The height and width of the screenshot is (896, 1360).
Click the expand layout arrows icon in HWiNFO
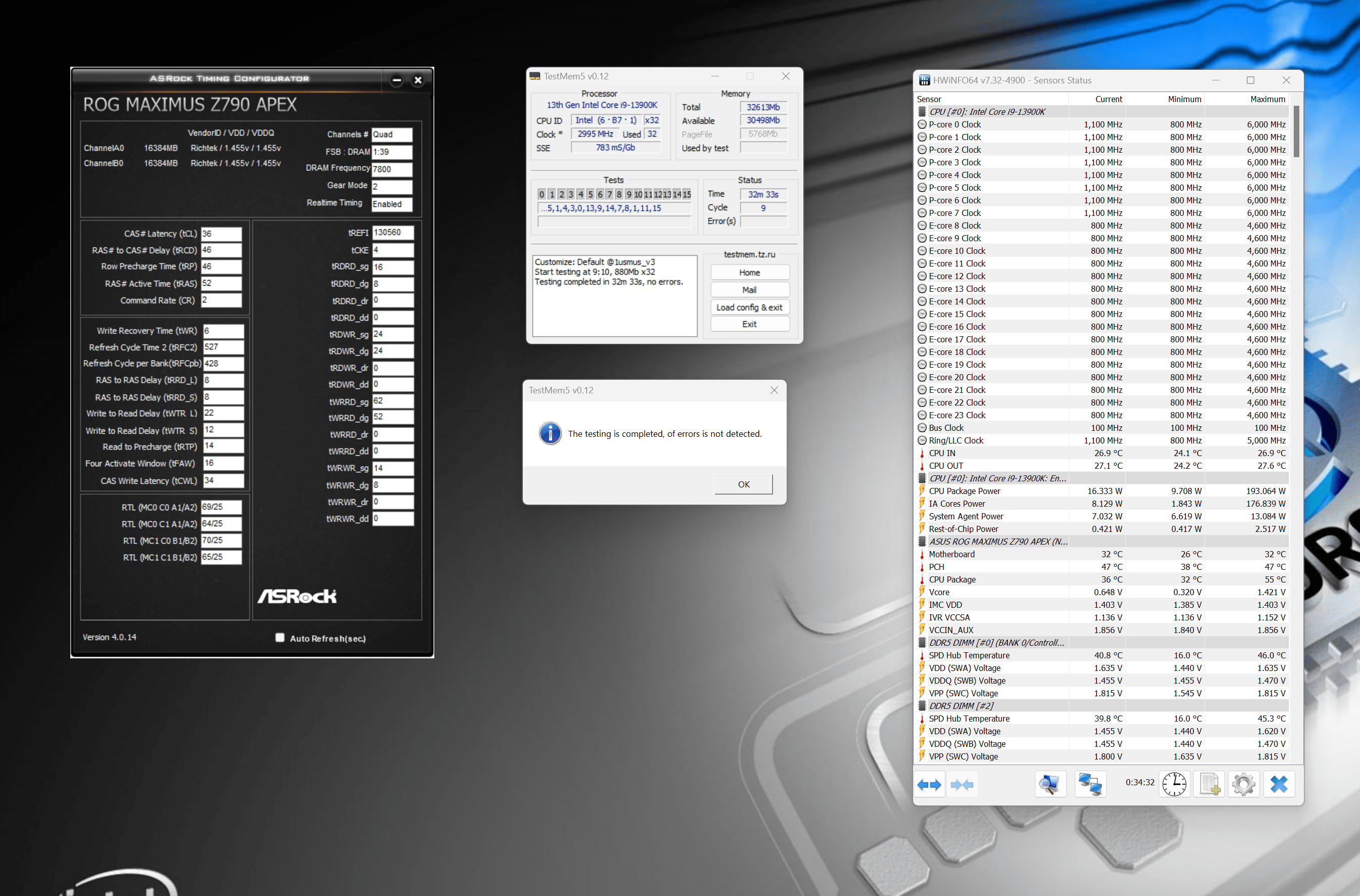click(x=929, y=785)
